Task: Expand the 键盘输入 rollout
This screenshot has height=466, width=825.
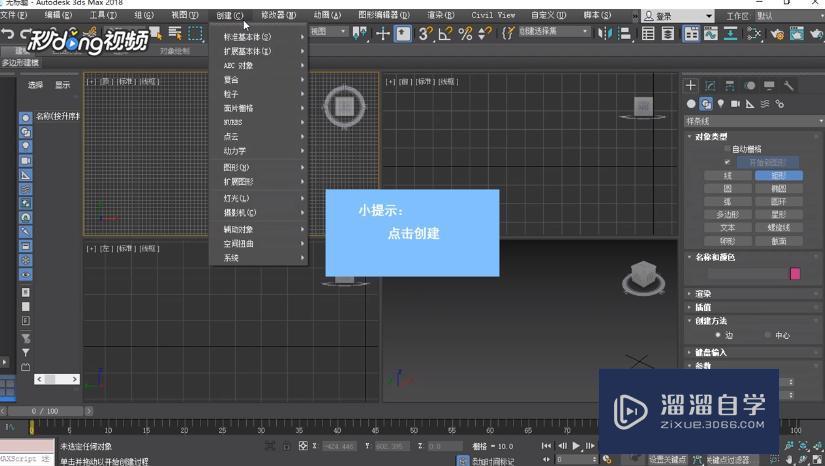Action: pyautogui.click(x=708, y=352)
